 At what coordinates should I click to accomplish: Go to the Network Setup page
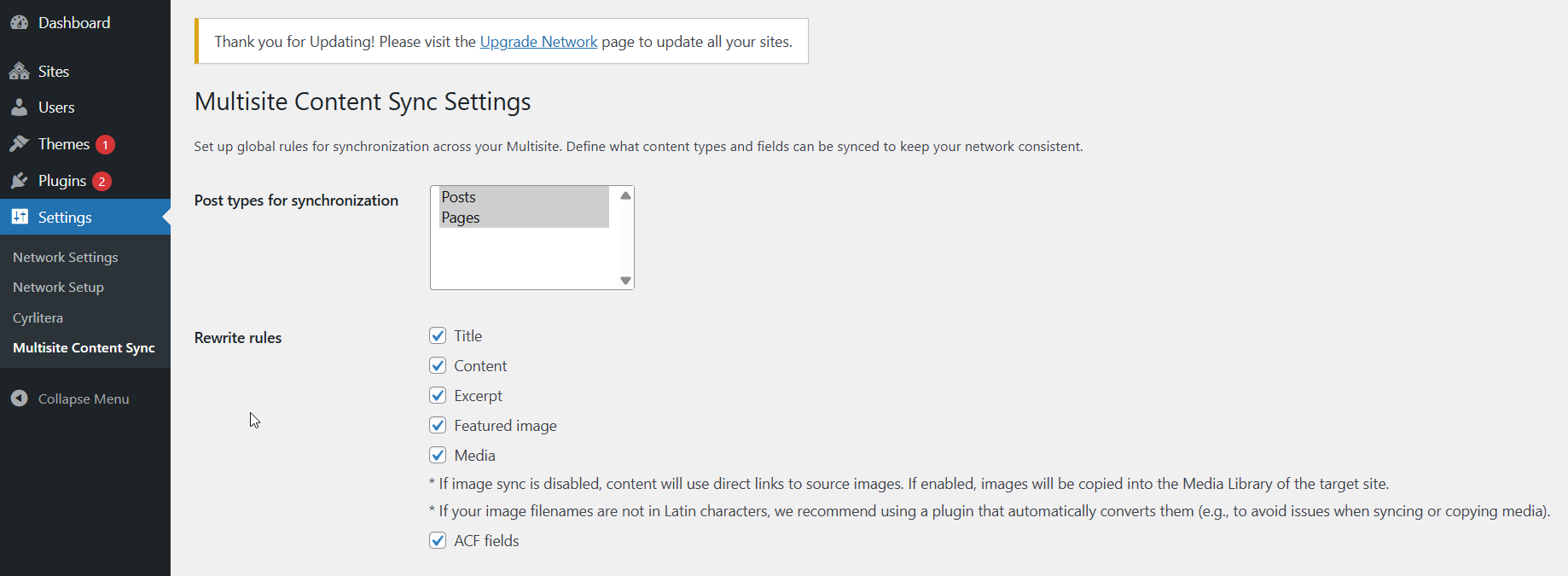pos(59,288)
